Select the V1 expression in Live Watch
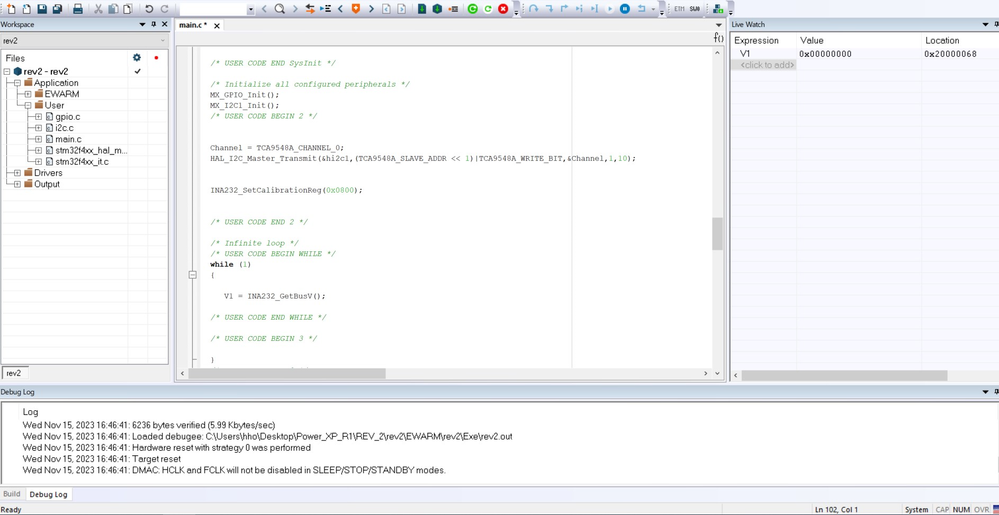Screen dimensions: 999x515 (745, 54)
